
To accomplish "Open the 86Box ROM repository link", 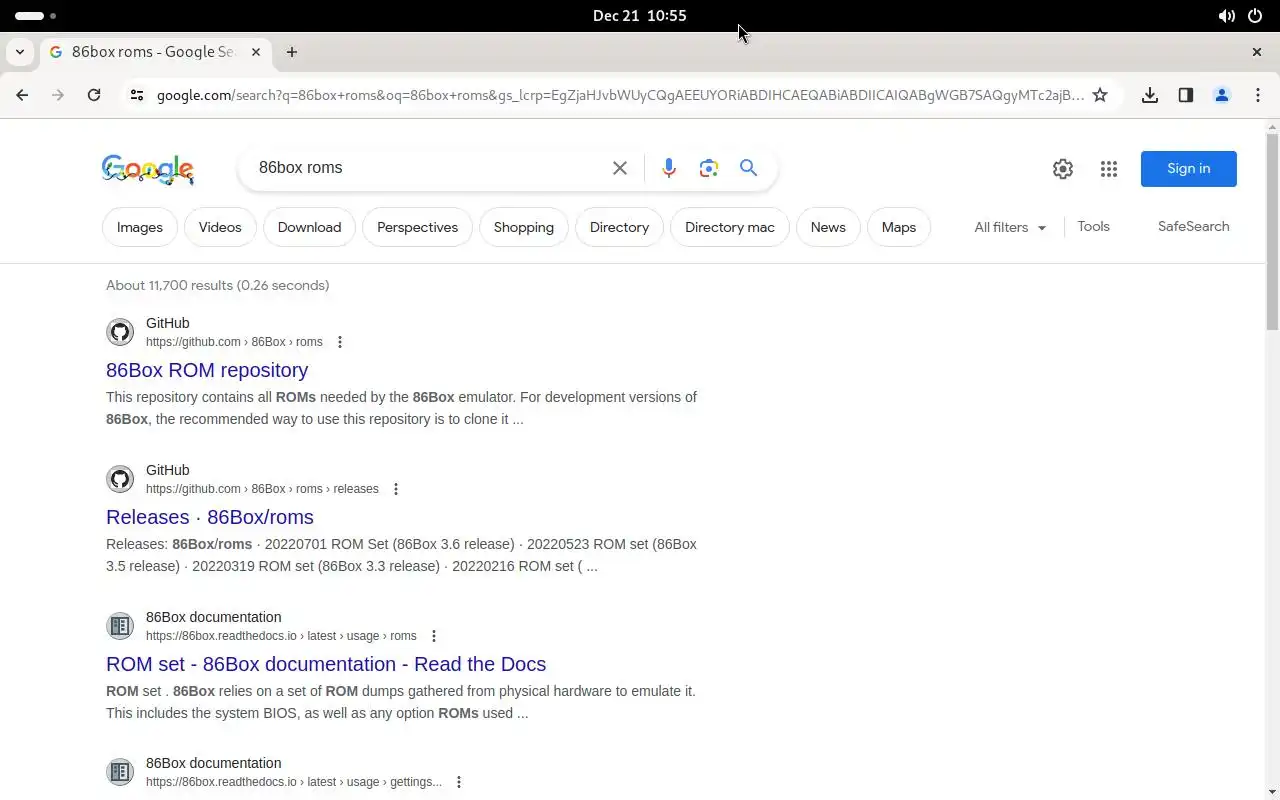I will pos(207,370).
